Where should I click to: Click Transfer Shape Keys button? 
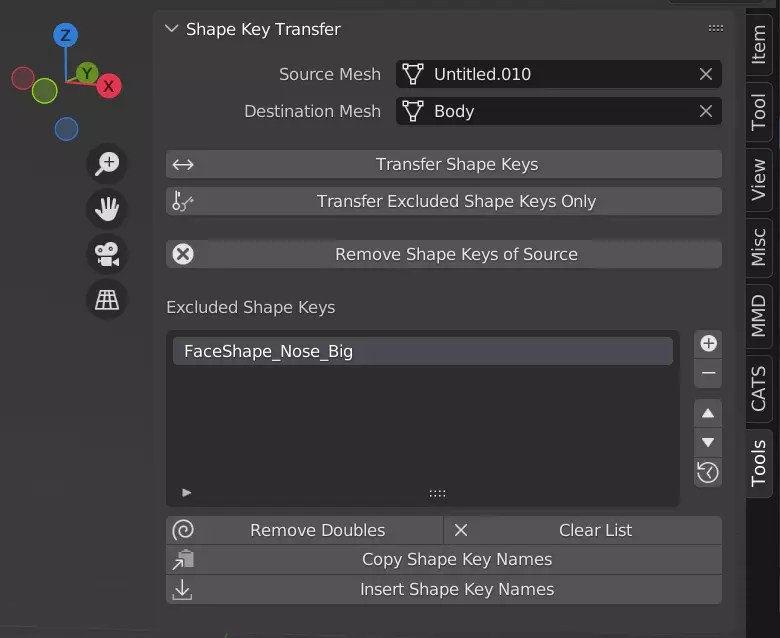point(444,164)
